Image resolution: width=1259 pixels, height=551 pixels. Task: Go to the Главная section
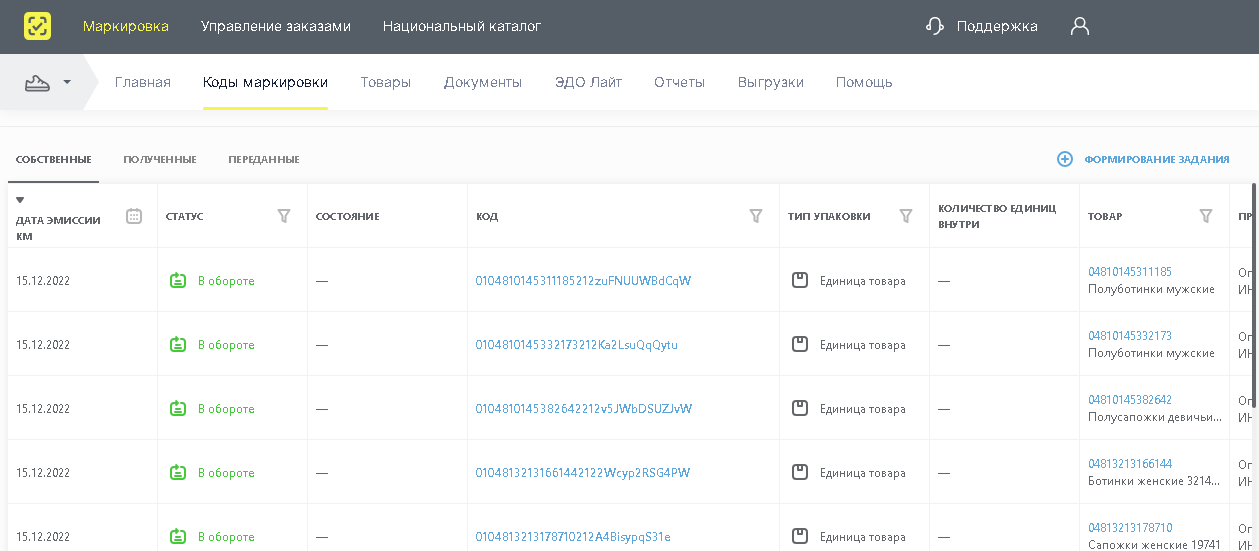143,82
